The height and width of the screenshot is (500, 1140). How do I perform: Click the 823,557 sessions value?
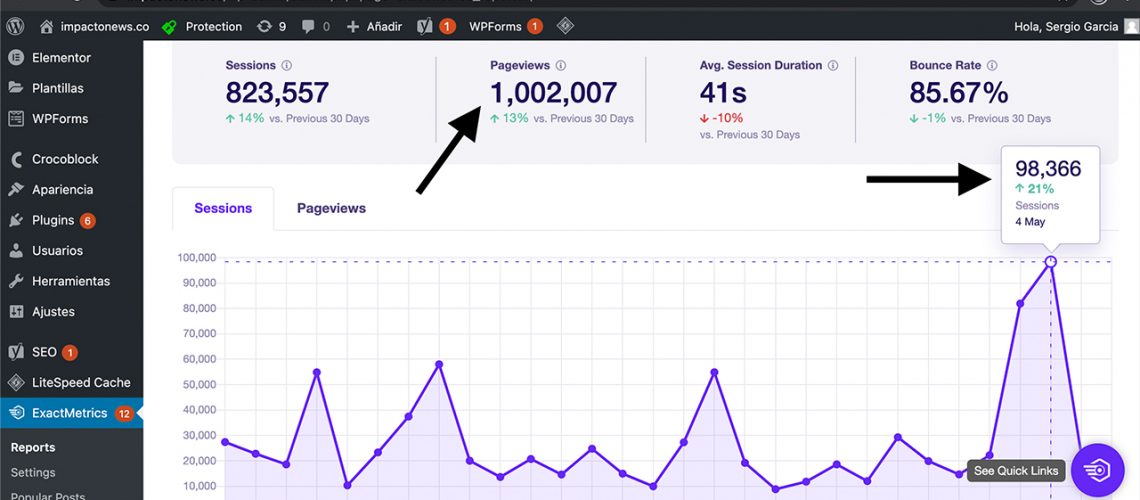277,93
